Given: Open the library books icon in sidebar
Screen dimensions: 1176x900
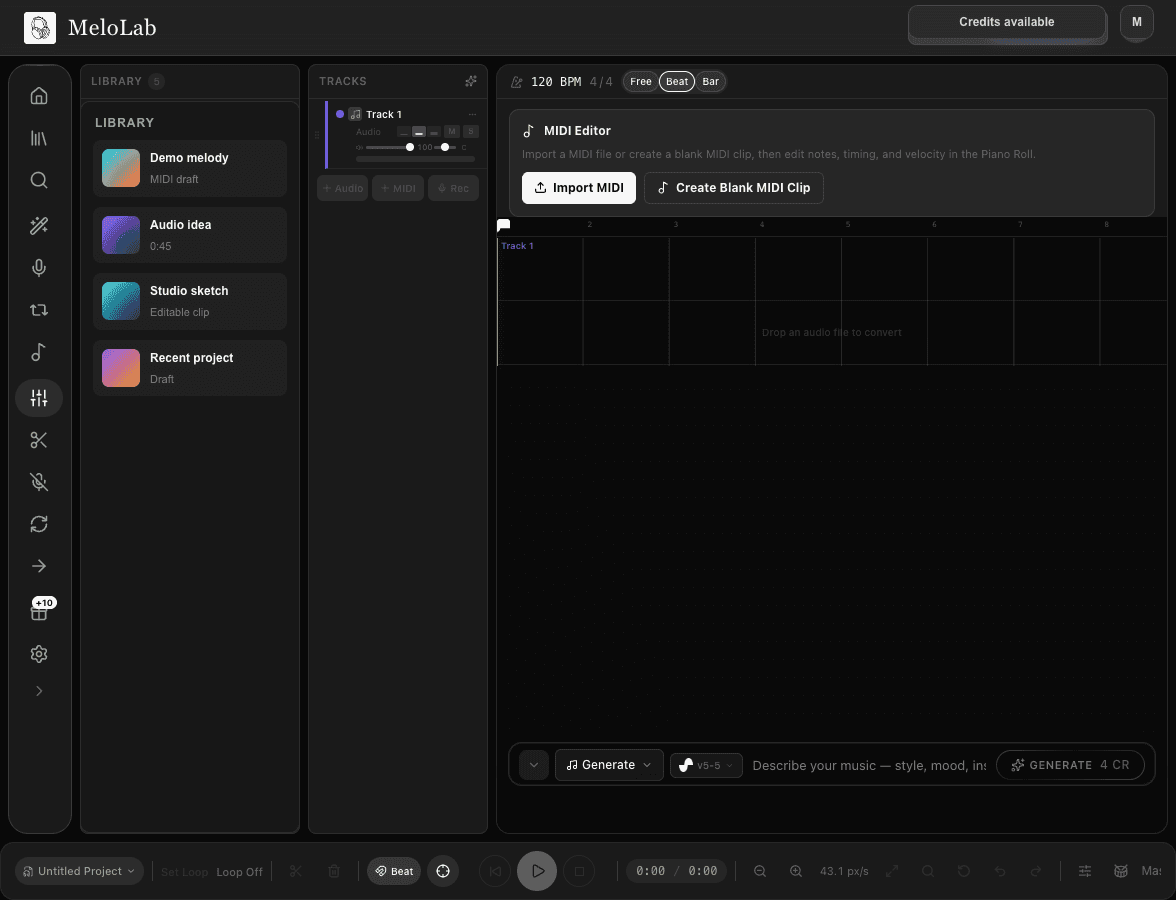Looking at the screenshot, I should coord(39,138).
